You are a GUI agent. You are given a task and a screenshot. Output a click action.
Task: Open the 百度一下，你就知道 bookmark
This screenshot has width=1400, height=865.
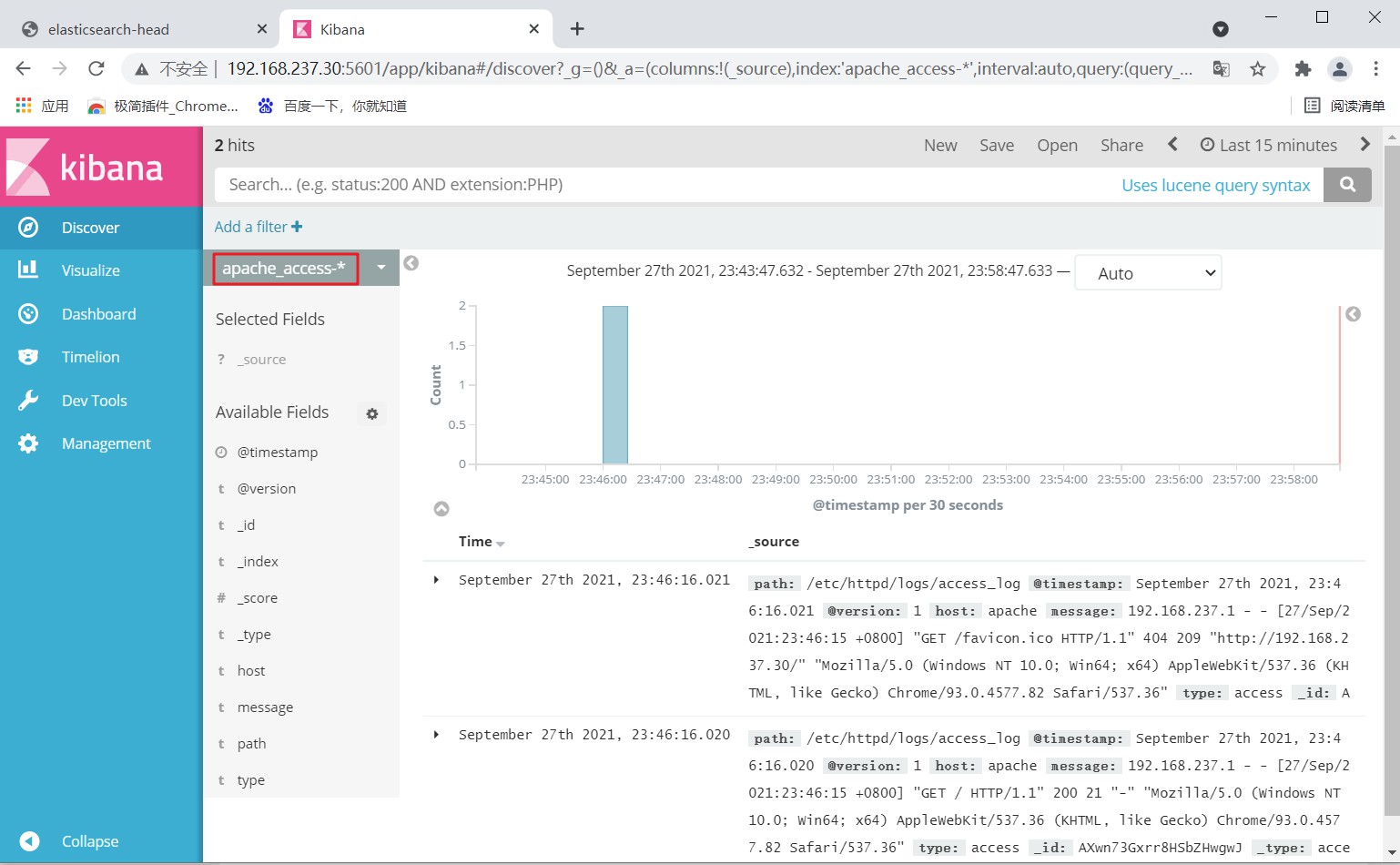[332, 106]
